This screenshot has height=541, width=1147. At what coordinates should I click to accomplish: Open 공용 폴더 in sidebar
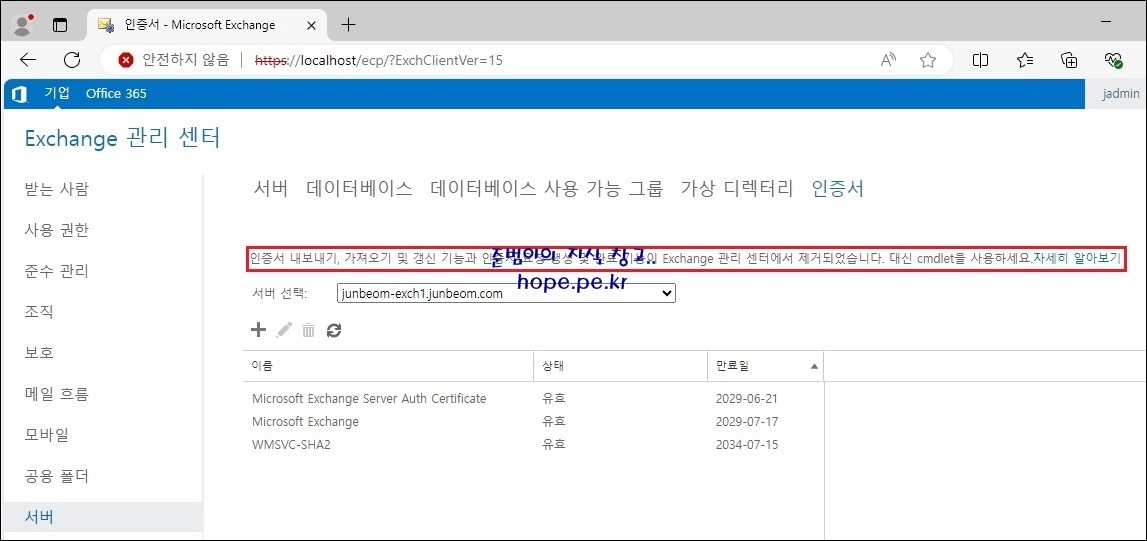pyautogui.click(x=56, y=477)
